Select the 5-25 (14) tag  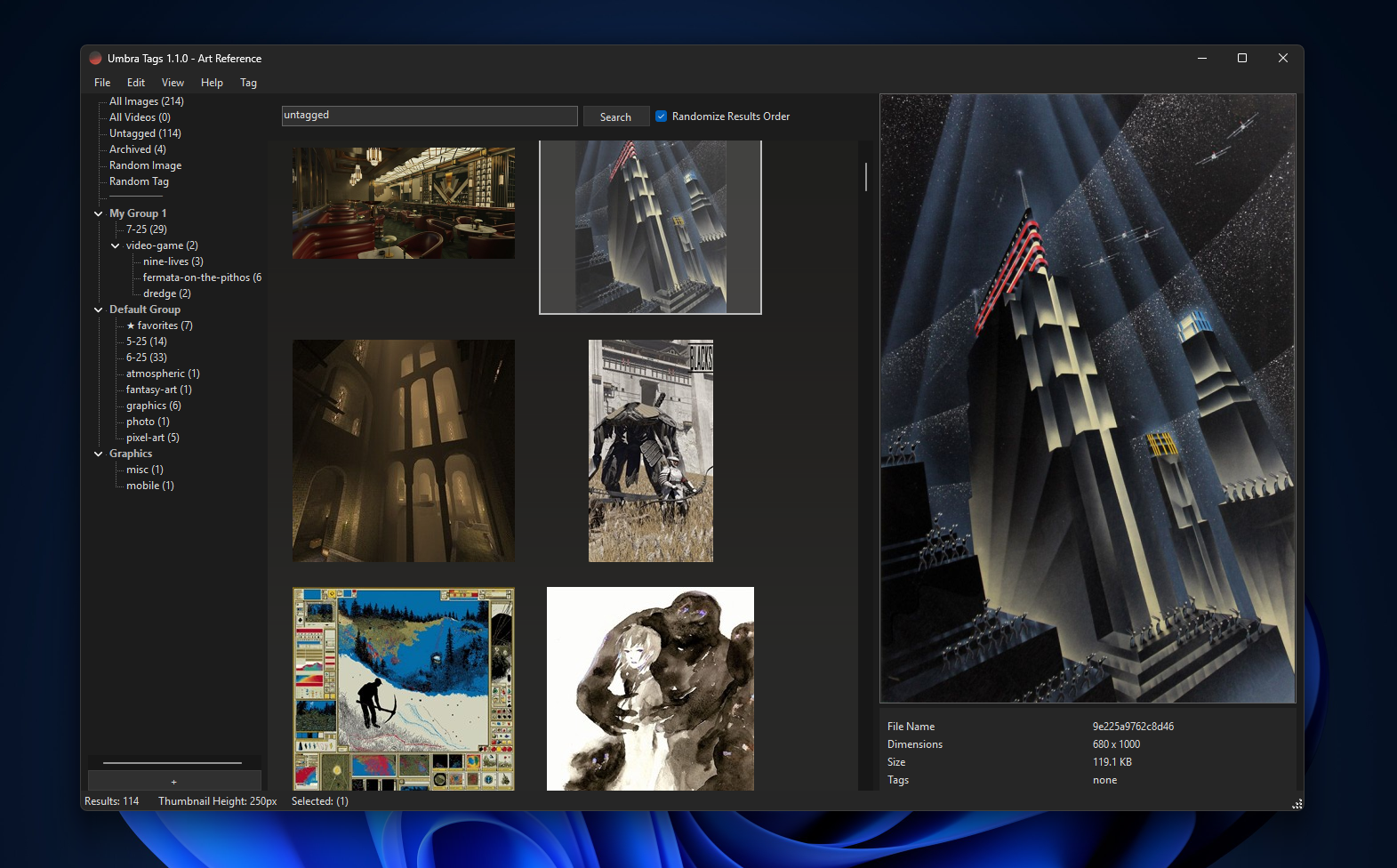[147, 342]
